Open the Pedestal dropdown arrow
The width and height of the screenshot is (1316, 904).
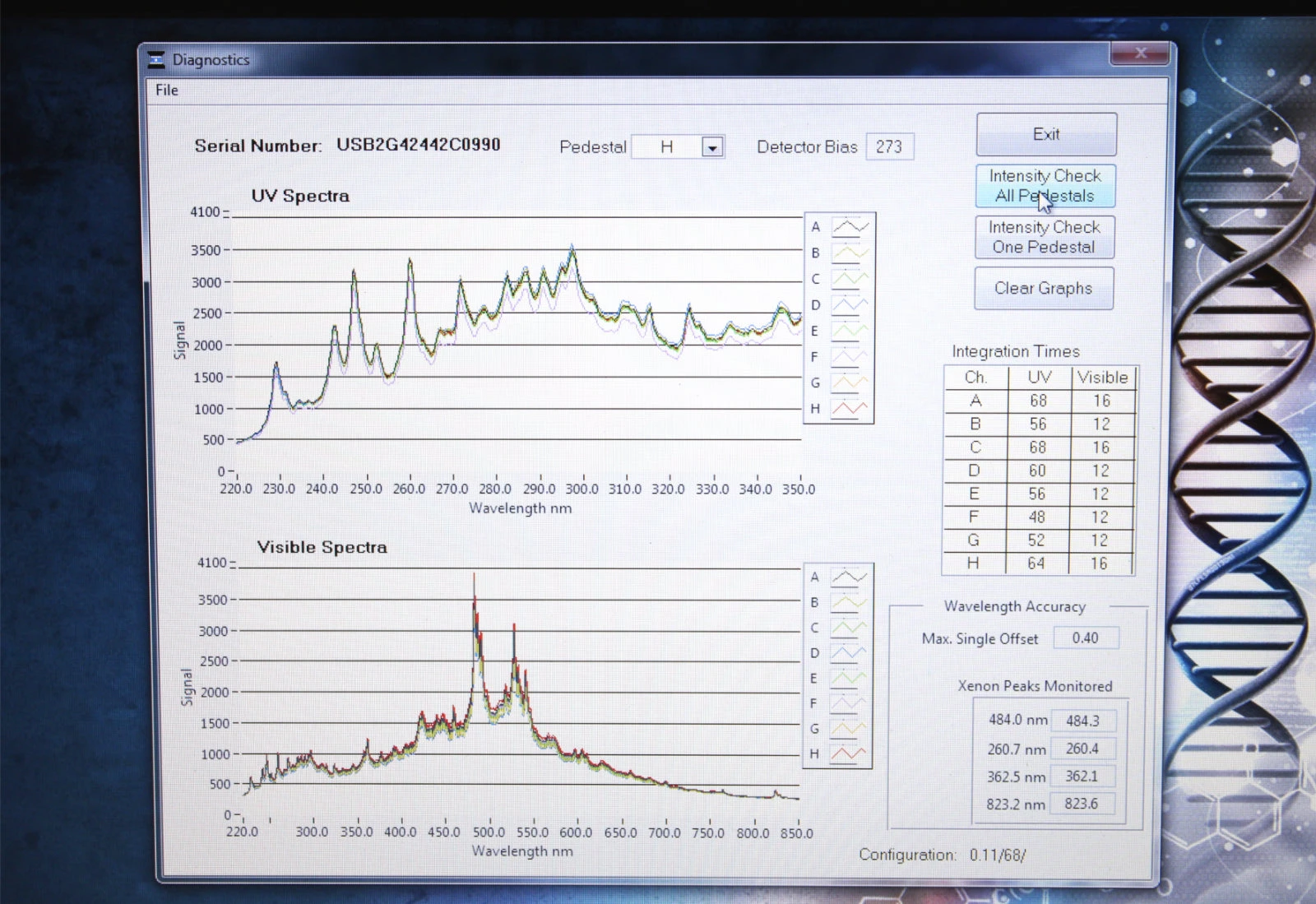pyautogui.click(x=712, y=147)
